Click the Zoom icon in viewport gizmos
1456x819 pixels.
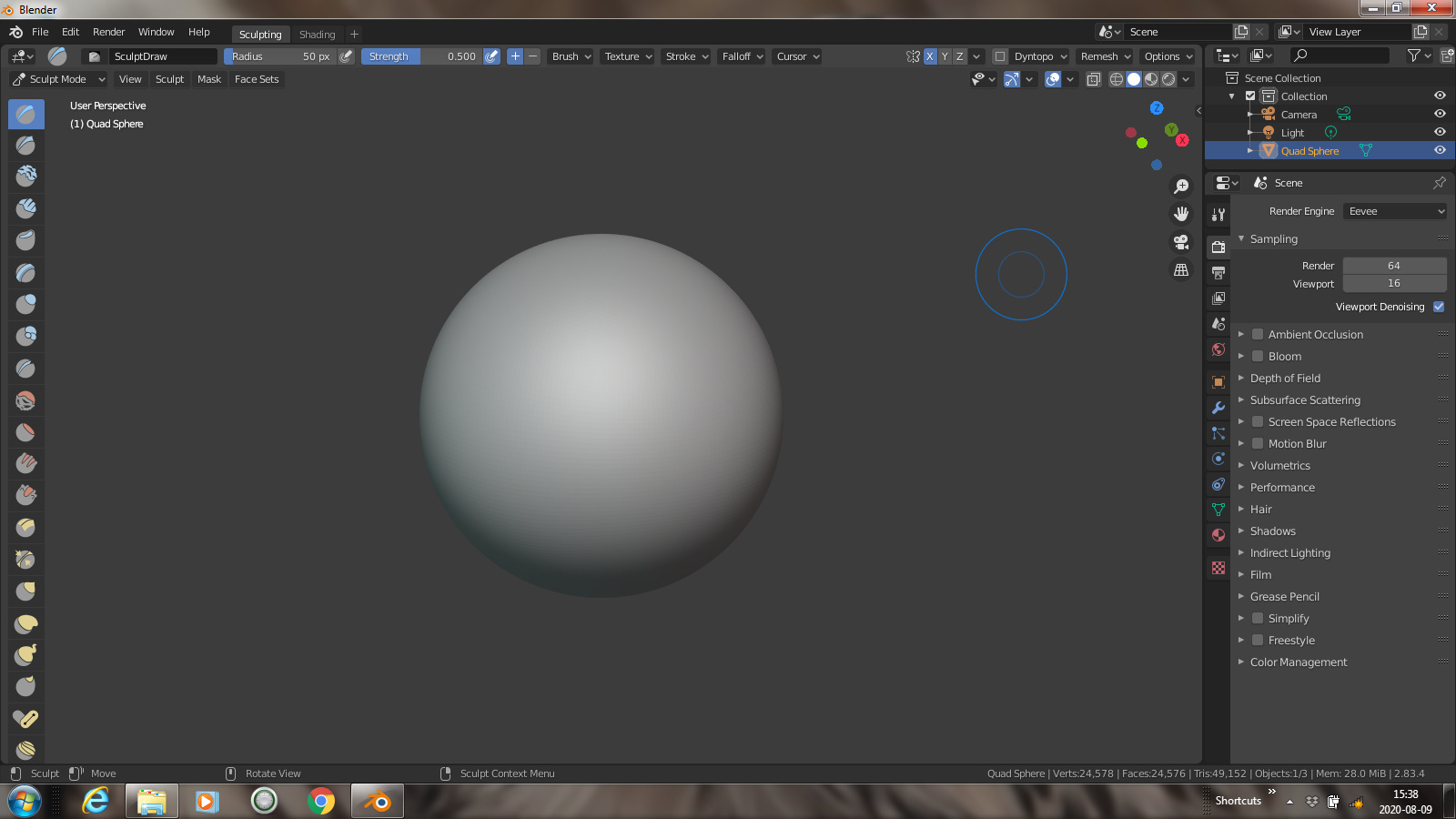pos(1180,185)
